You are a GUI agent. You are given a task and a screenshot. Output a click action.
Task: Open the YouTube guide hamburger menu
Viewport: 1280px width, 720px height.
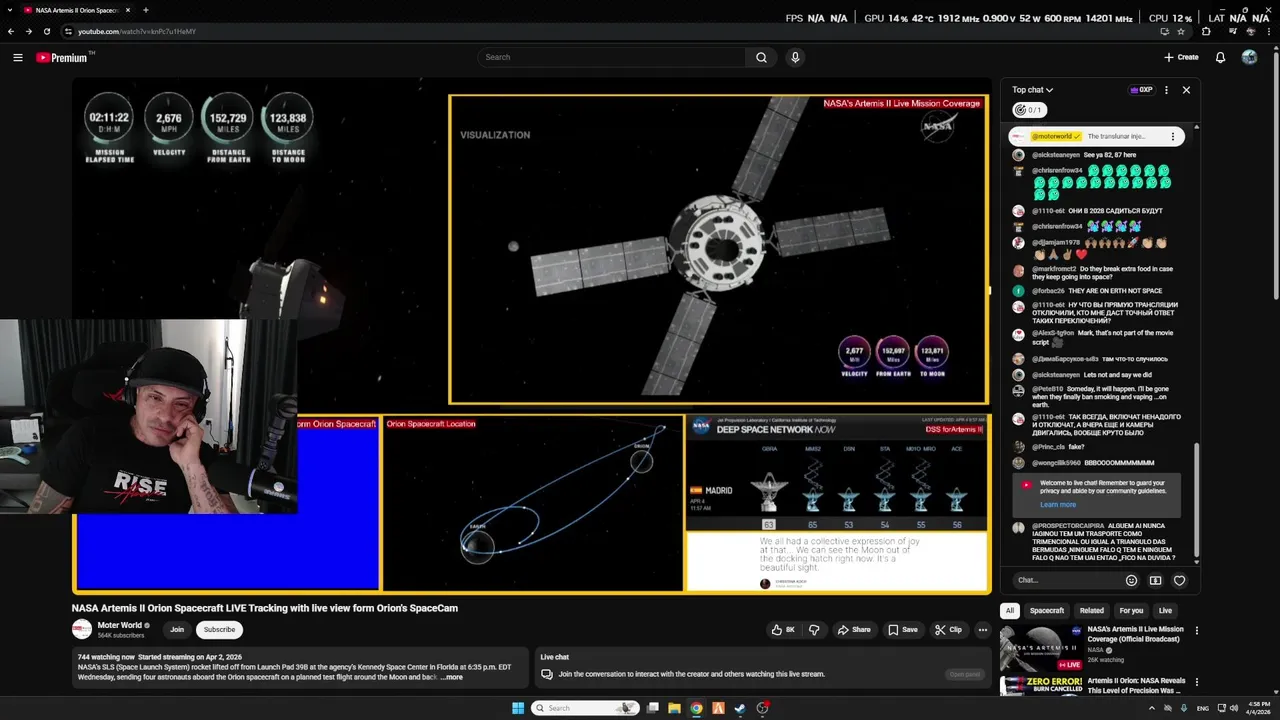(x=17, y=57)
